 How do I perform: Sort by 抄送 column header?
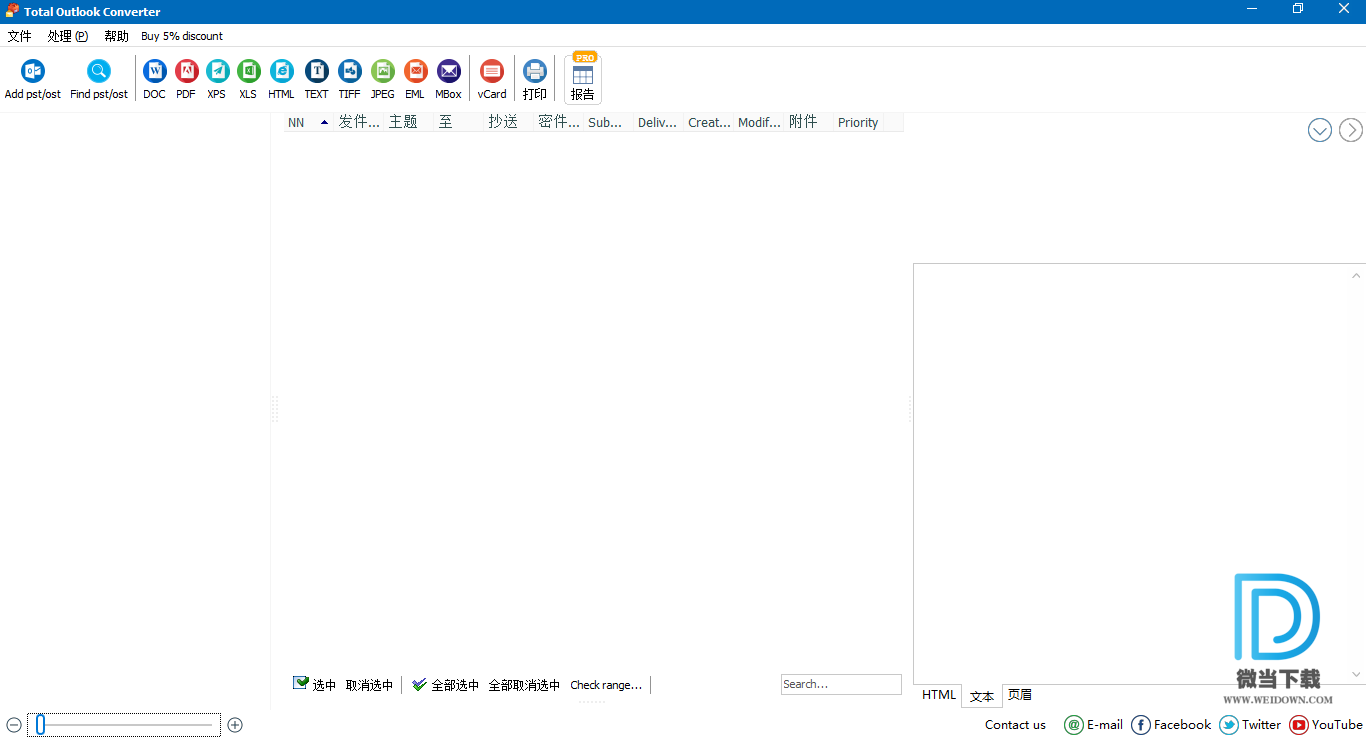point(509,122)
